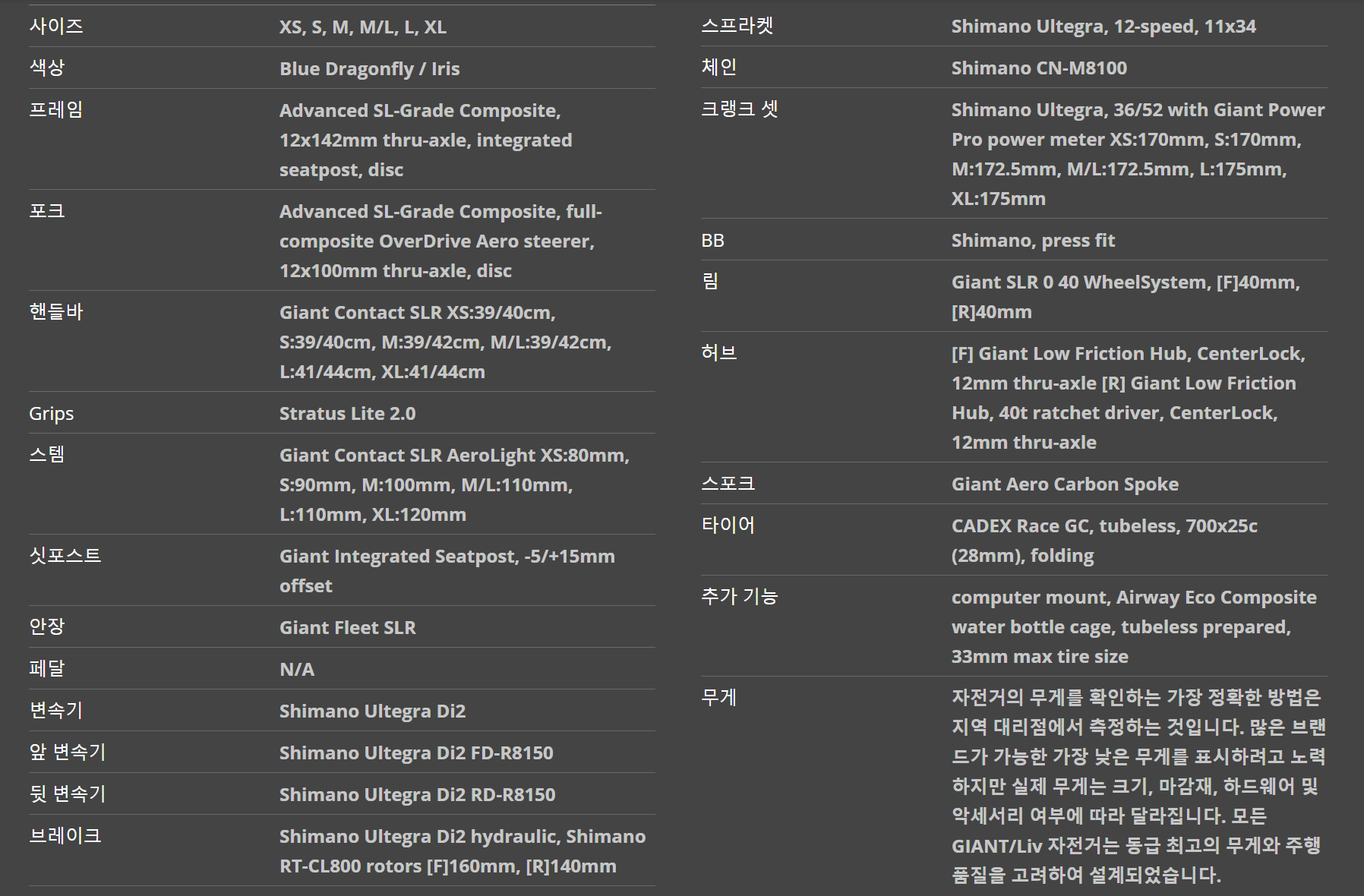Click the 페달 label

(x=47, y=669)
